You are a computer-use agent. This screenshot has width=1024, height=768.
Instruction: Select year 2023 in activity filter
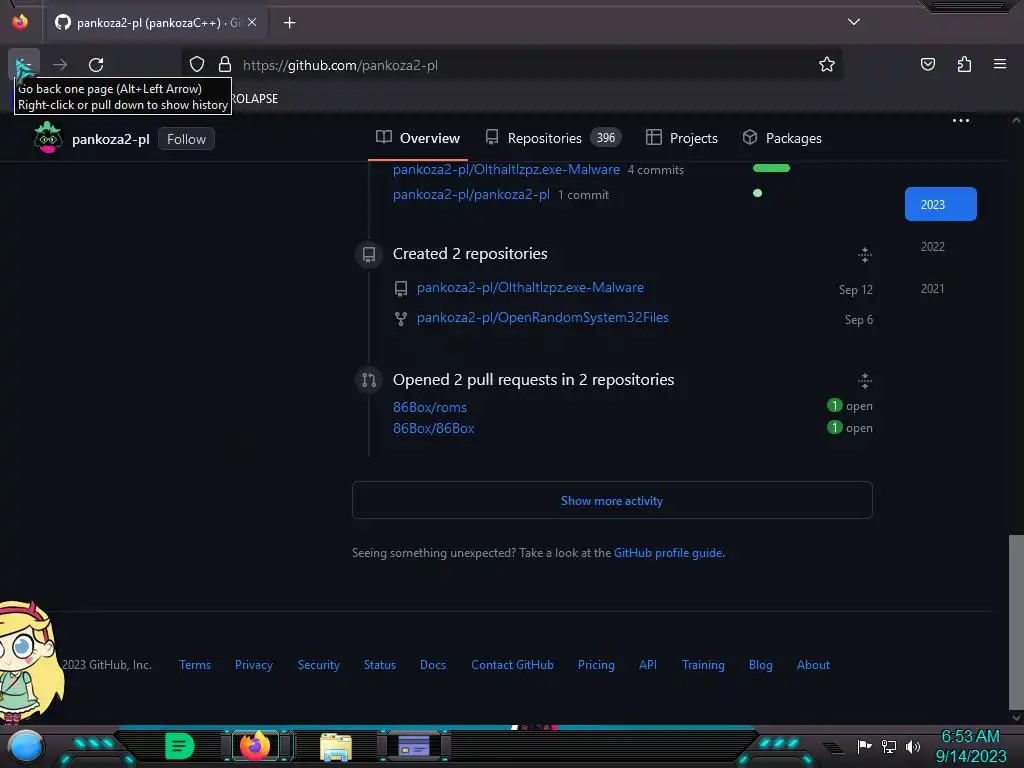point(940,204)
